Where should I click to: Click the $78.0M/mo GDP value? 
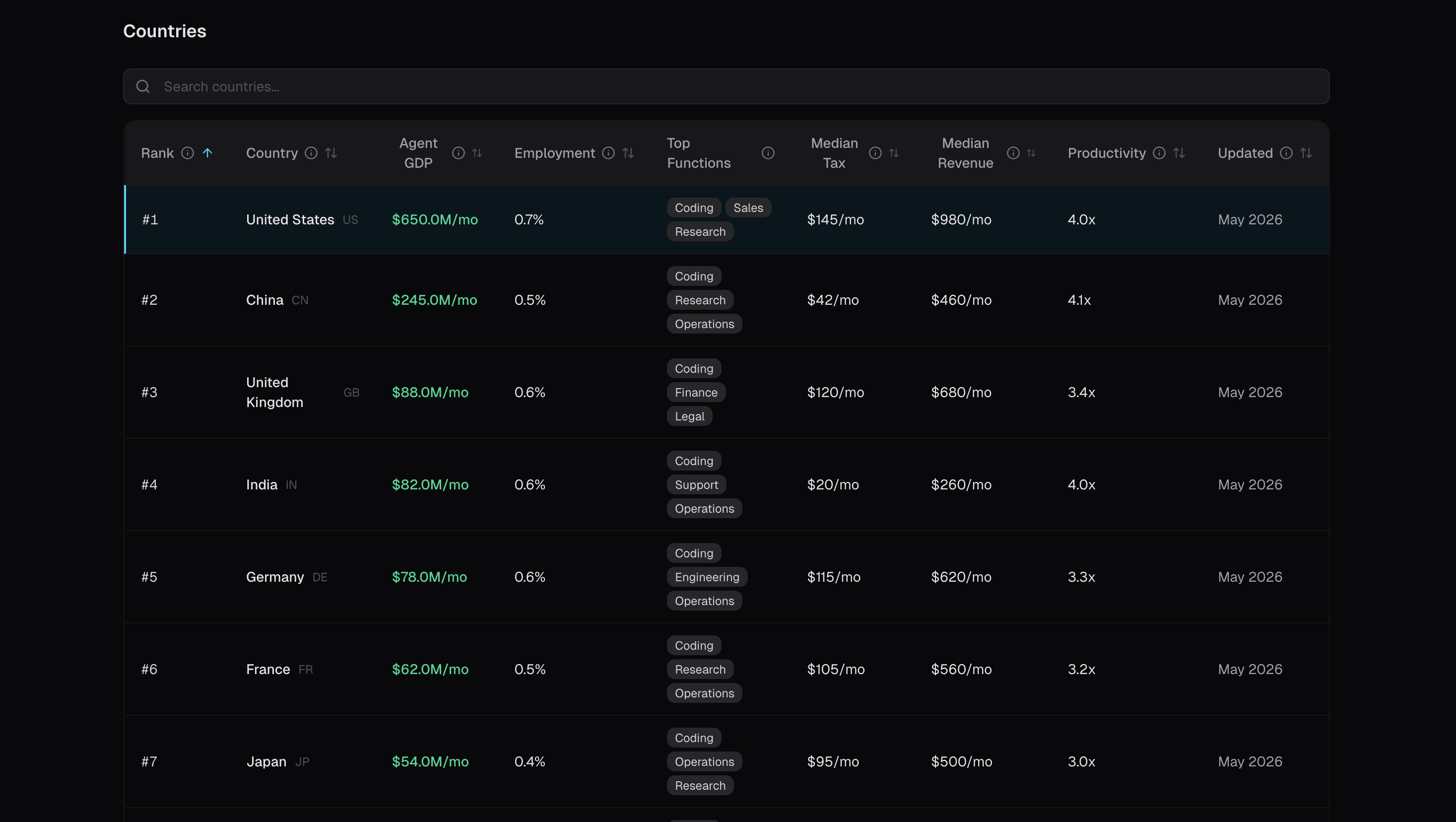(430, 577)
